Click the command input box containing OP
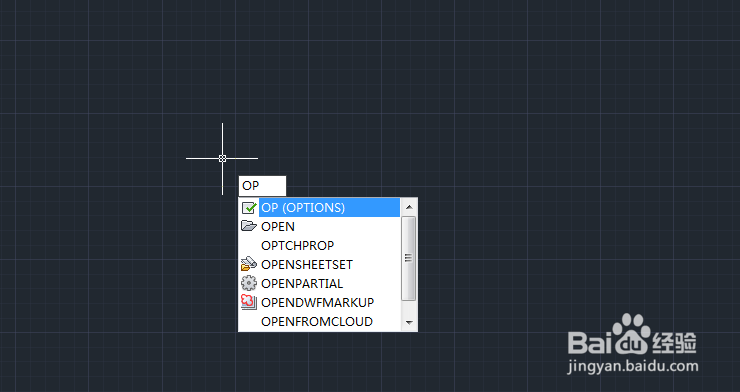The width and height of the screenshot is (740, 392). 262,186
